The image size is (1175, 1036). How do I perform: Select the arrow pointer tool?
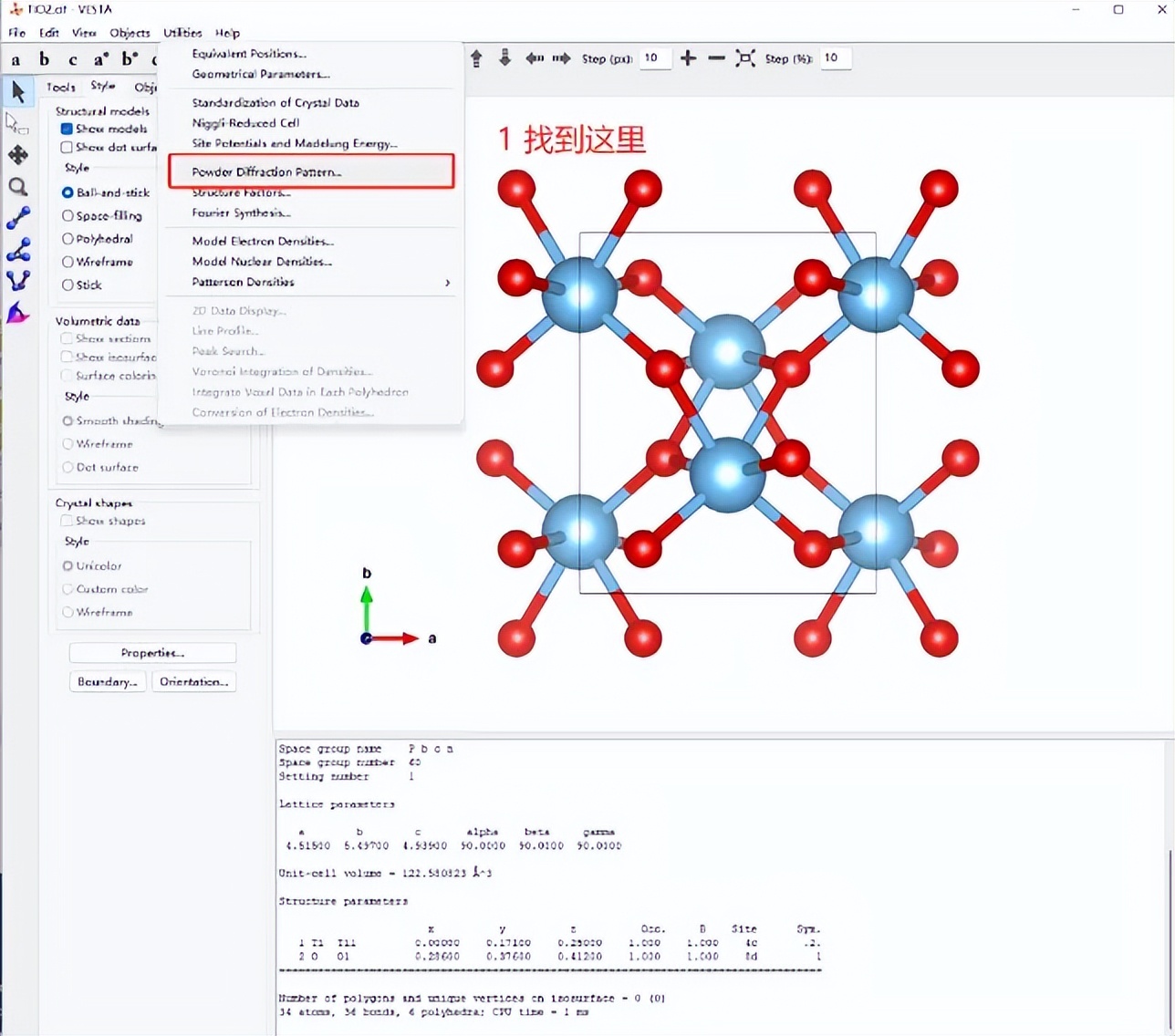tap(18, 91)
